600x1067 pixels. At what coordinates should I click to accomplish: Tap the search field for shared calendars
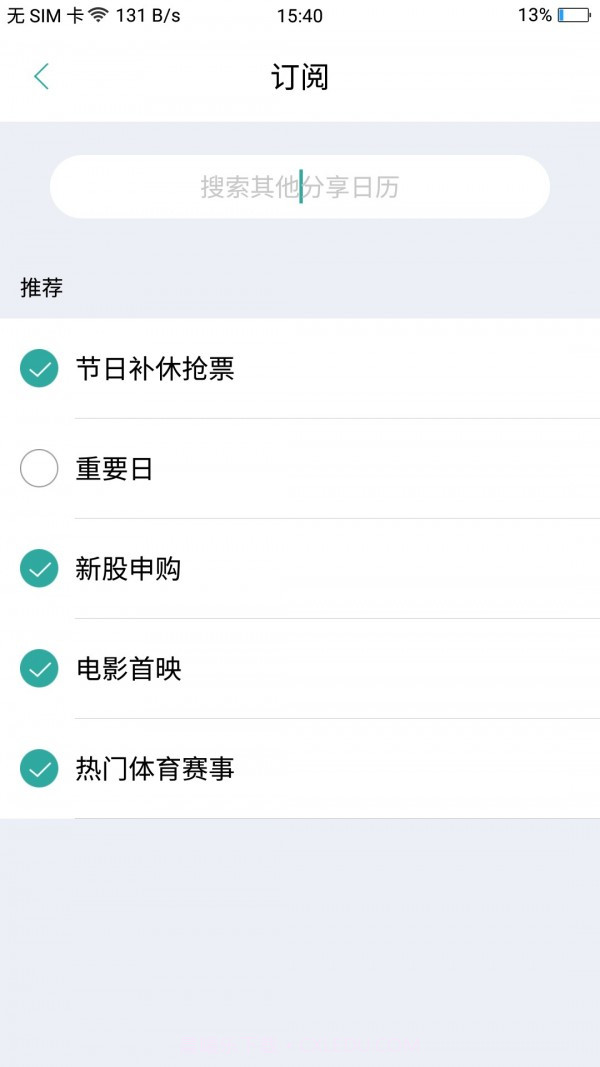coord(300,187)
